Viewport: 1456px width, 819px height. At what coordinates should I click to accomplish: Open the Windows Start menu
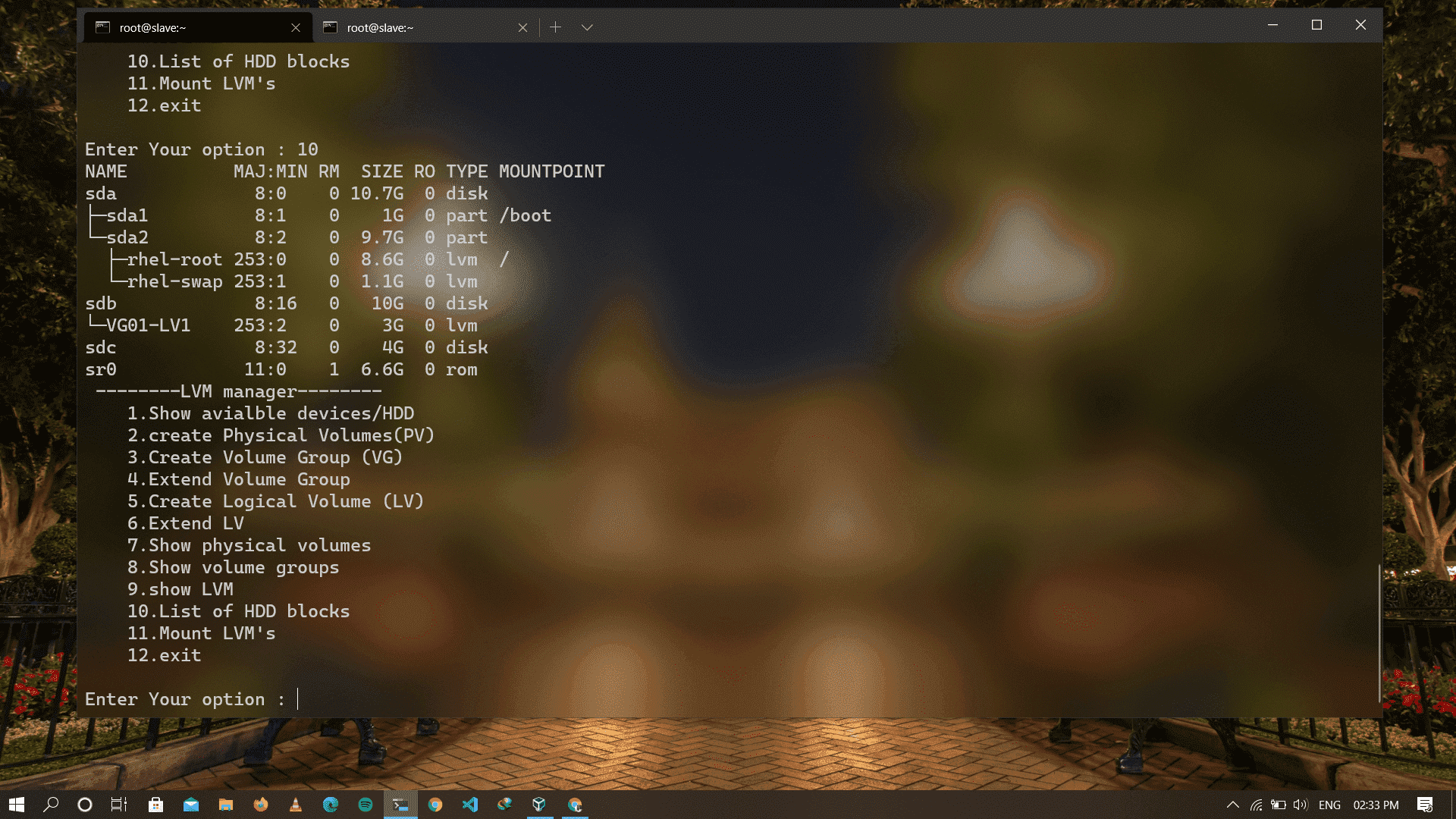pyautogui.click(x=17, y=805)
